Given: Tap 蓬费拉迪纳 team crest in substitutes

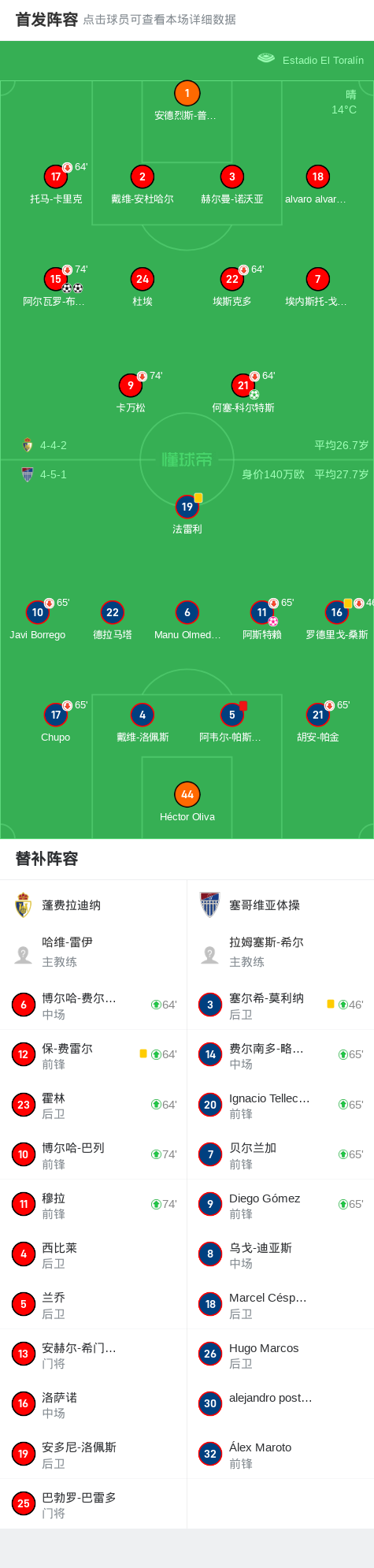Looking at the screenshot, I should (x=24, y=905).
